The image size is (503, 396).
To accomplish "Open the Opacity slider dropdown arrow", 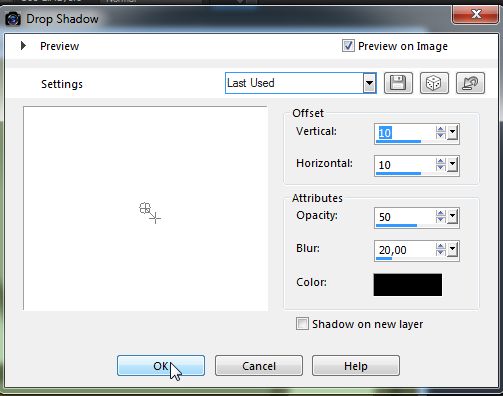I will [452, 217].
